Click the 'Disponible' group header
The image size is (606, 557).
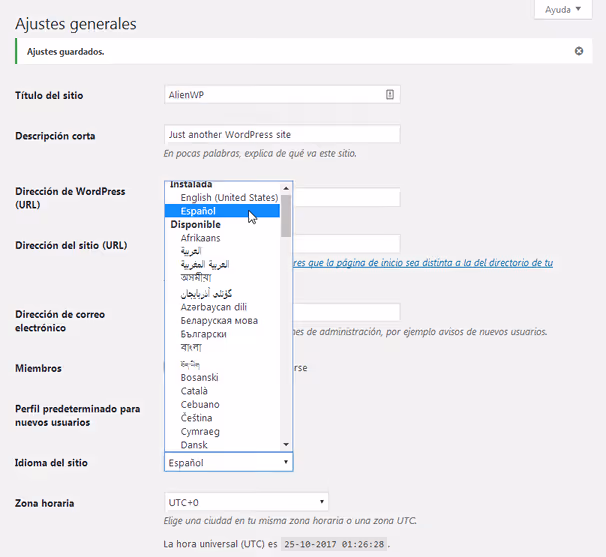point(196,225)
